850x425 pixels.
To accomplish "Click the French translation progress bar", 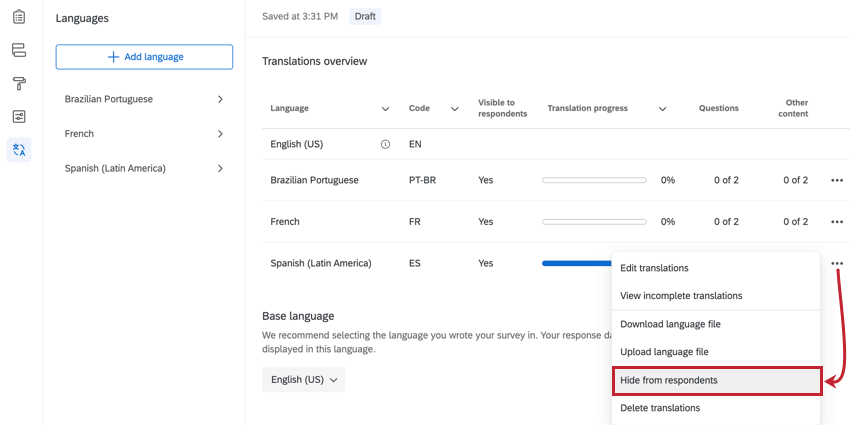I will point(594,222).
